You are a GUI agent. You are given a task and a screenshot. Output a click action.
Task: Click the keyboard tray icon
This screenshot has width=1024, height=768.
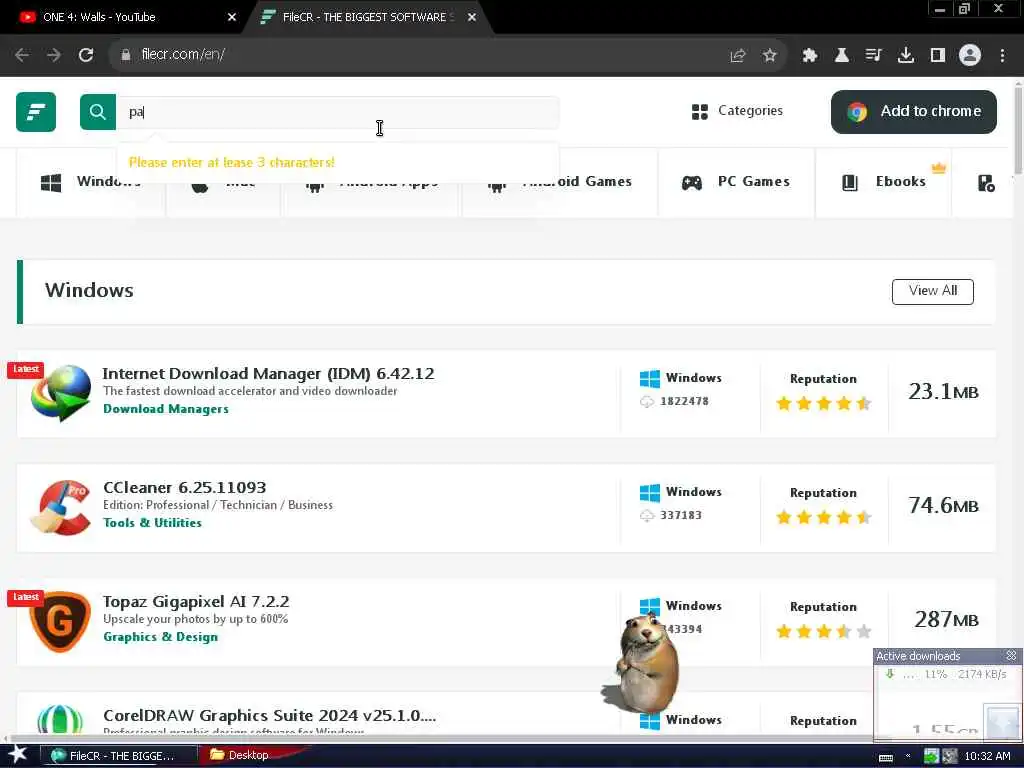coord(886,758)
